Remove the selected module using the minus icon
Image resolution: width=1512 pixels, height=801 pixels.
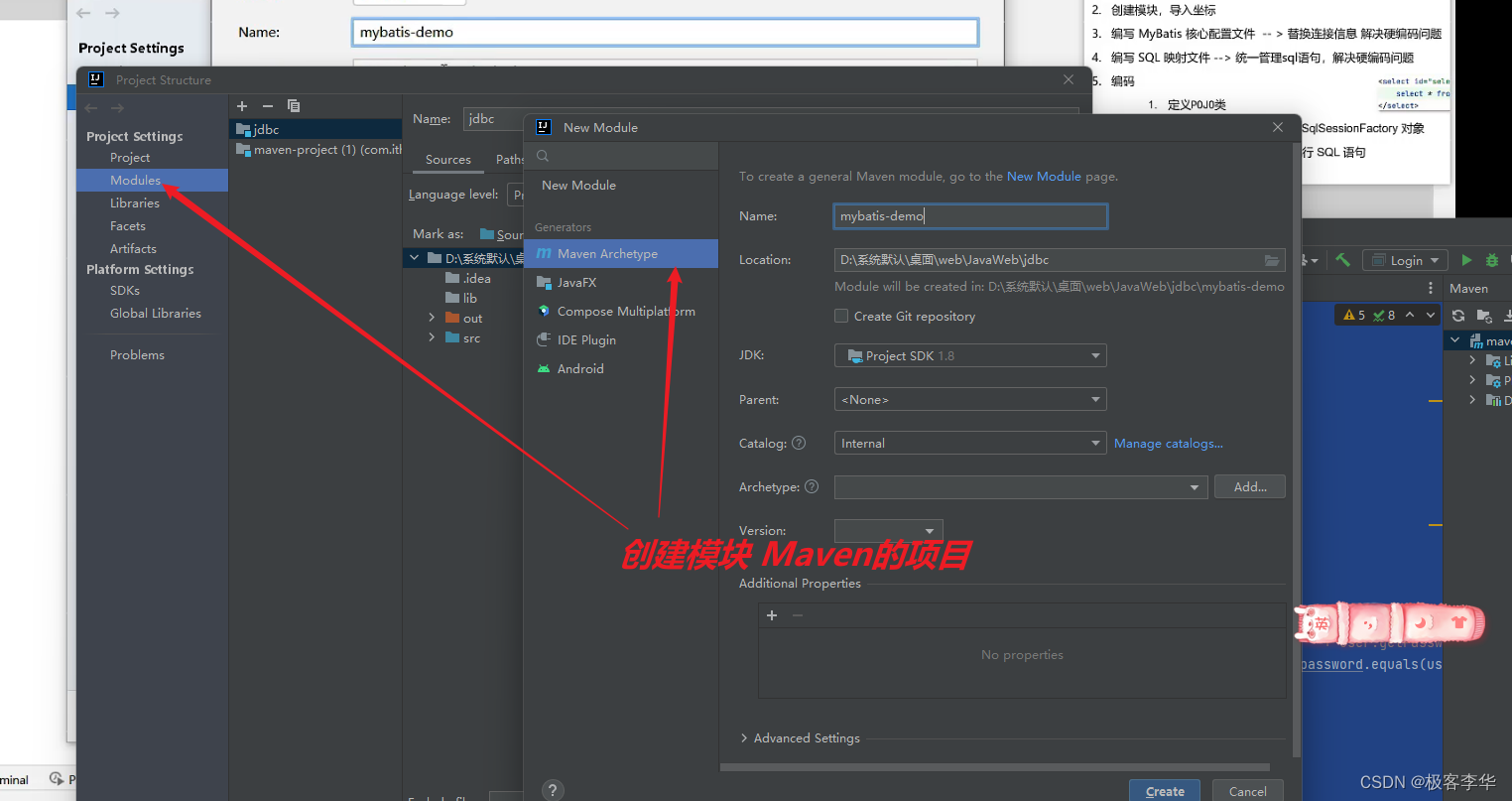point(268,106)
